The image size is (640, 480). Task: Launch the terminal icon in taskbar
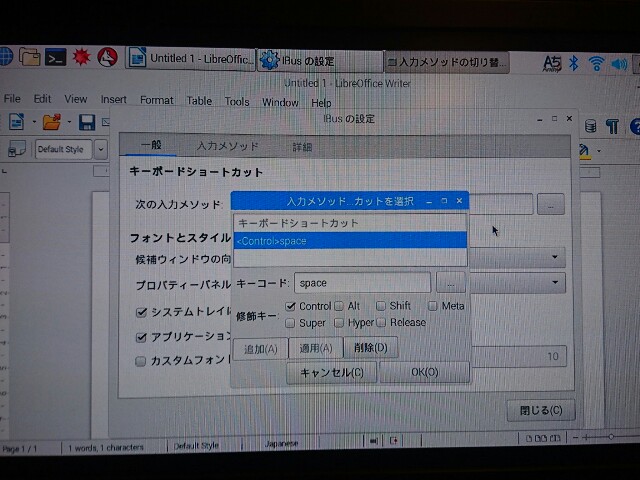pyautogui.click(x=56, y=57)
